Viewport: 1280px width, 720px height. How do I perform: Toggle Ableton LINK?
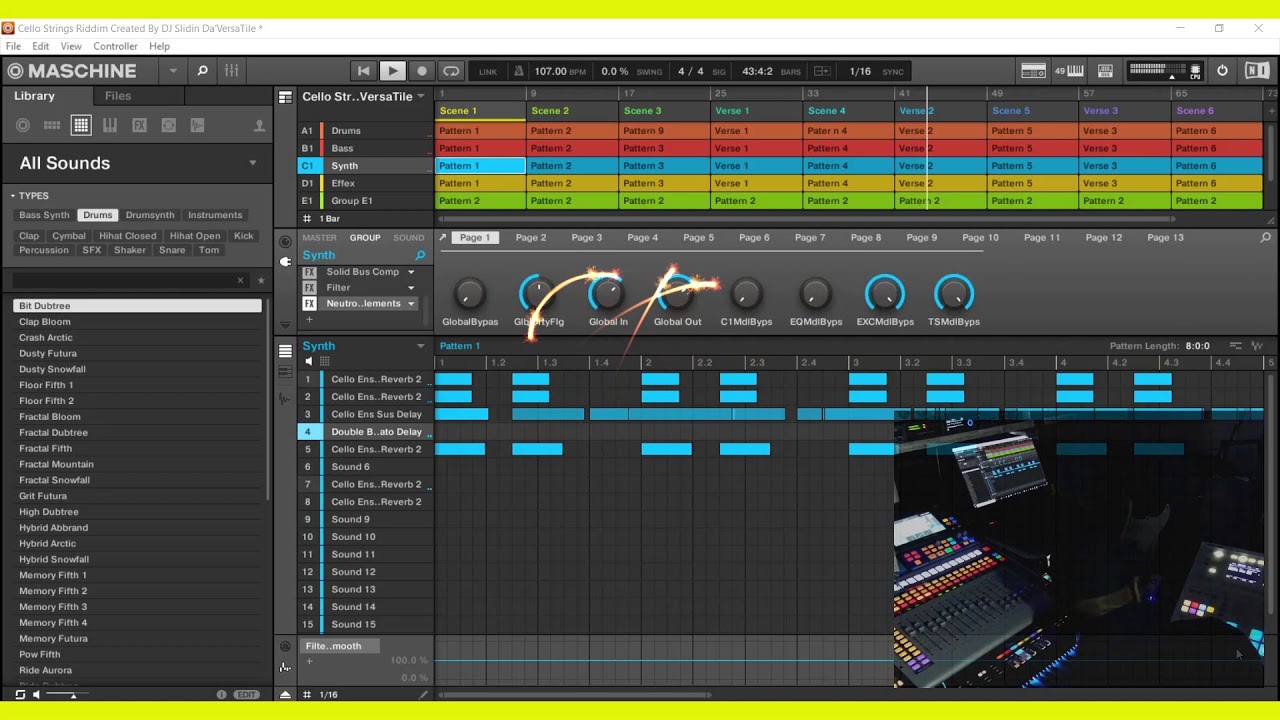pyautogui.click(x=488, y=72)
